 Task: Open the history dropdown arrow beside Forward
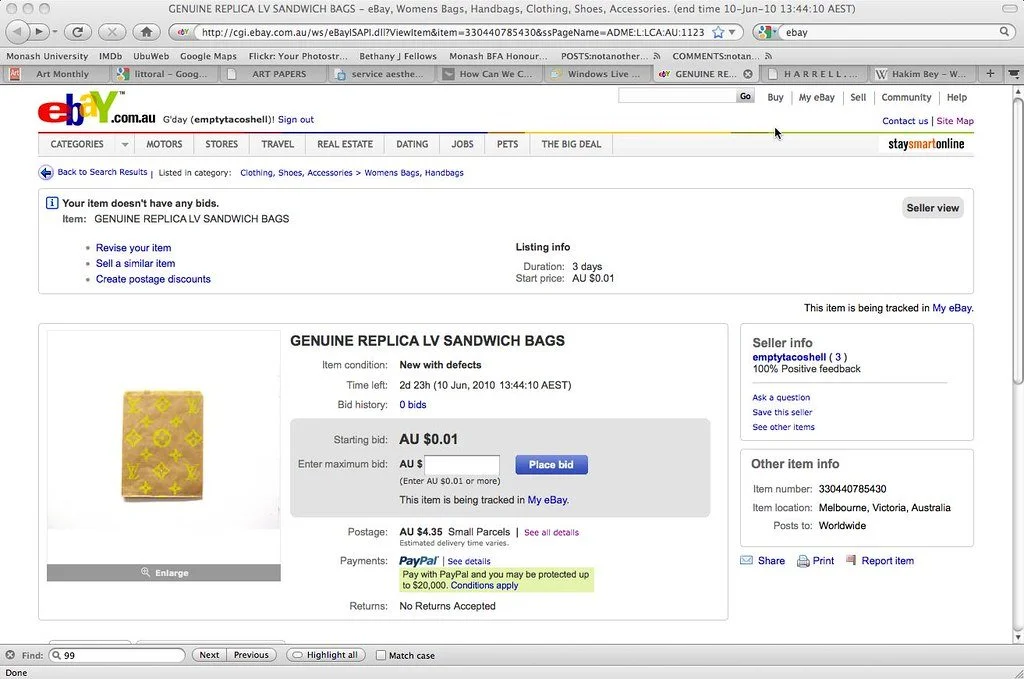pos(55,31)
